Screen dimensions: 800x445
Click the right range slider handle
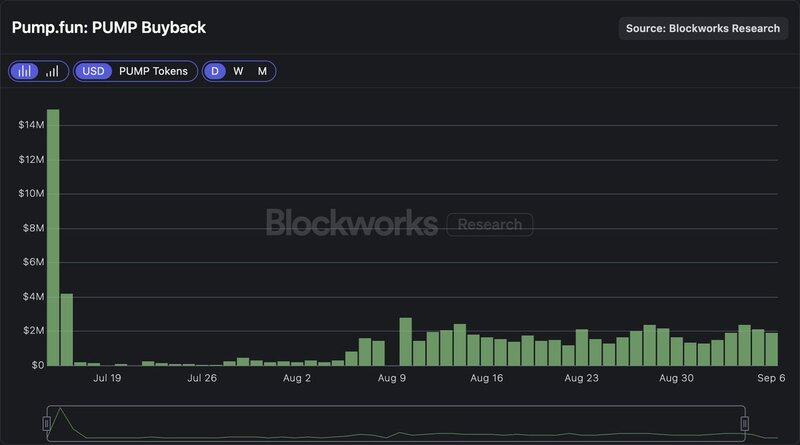[x=744, y=423]
